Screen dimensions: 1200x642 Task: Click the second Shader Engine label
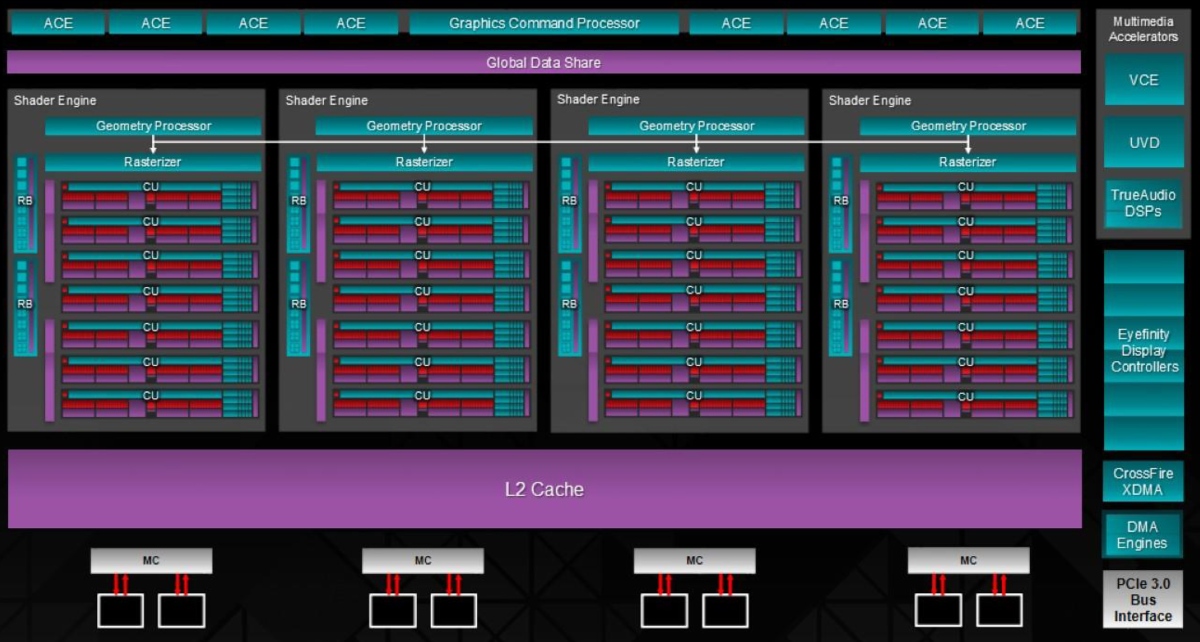tap(326, 100)
